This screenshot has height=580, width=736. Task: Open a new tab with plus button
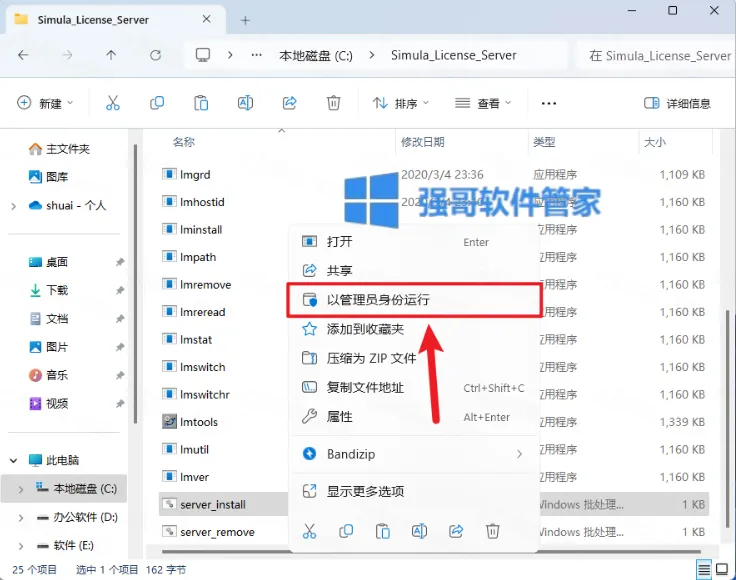tap(245, 20)
